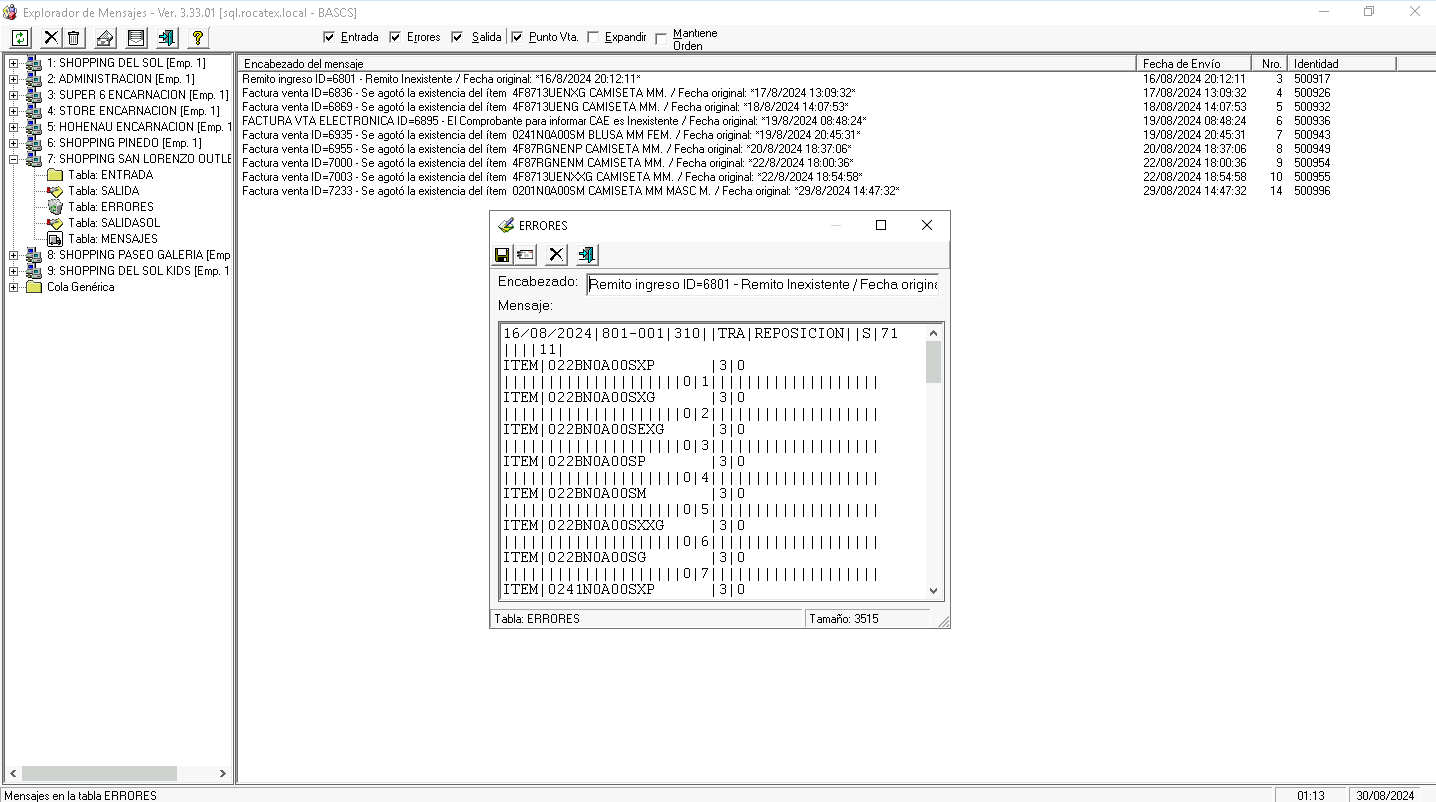Click the exit door icon in main toolbar
Viewport: 1436px width, 802px height.
(x=167, y=38)
